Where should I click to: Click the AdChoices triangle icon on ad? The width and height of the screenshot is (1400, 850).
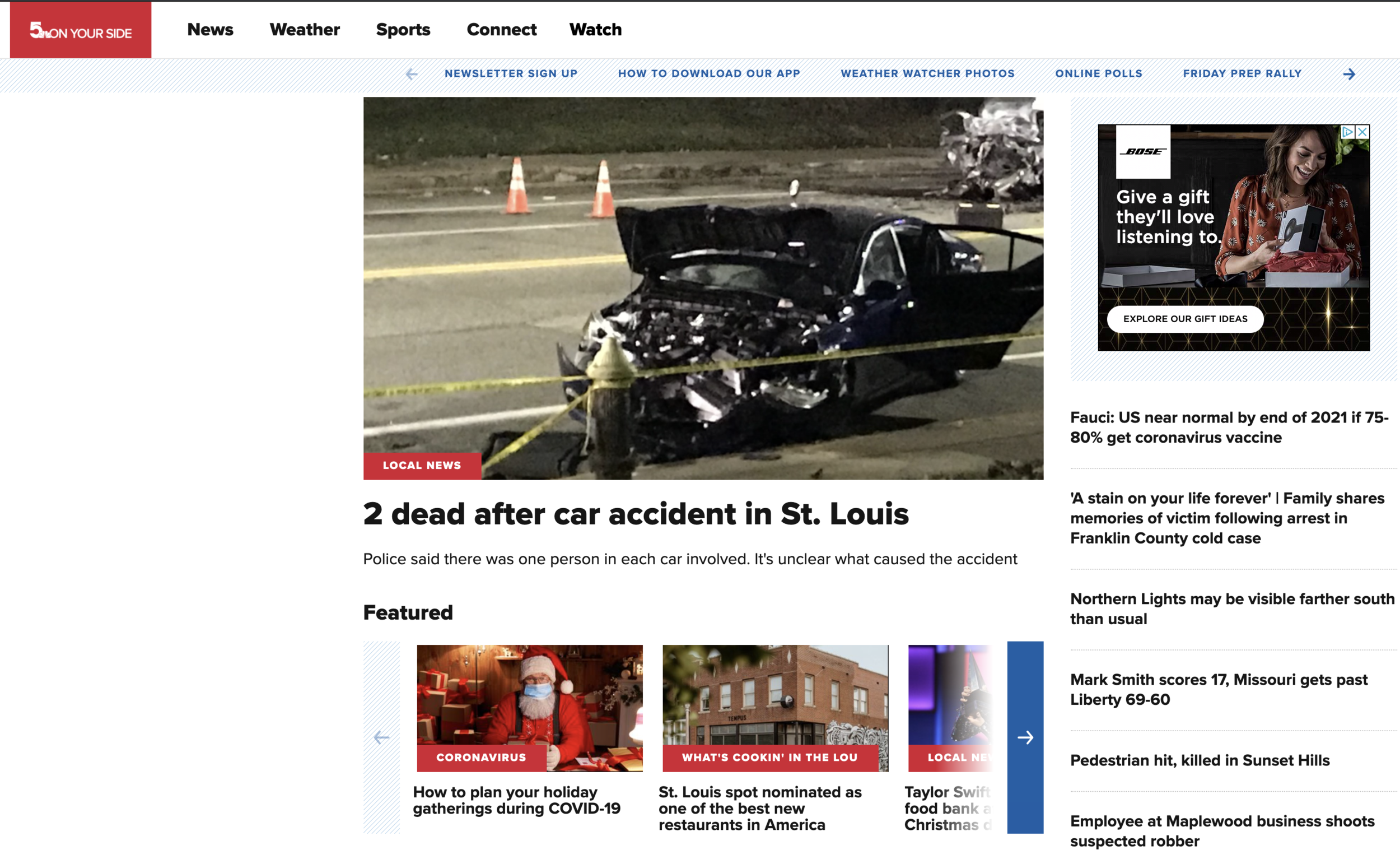click(1347, 132)
